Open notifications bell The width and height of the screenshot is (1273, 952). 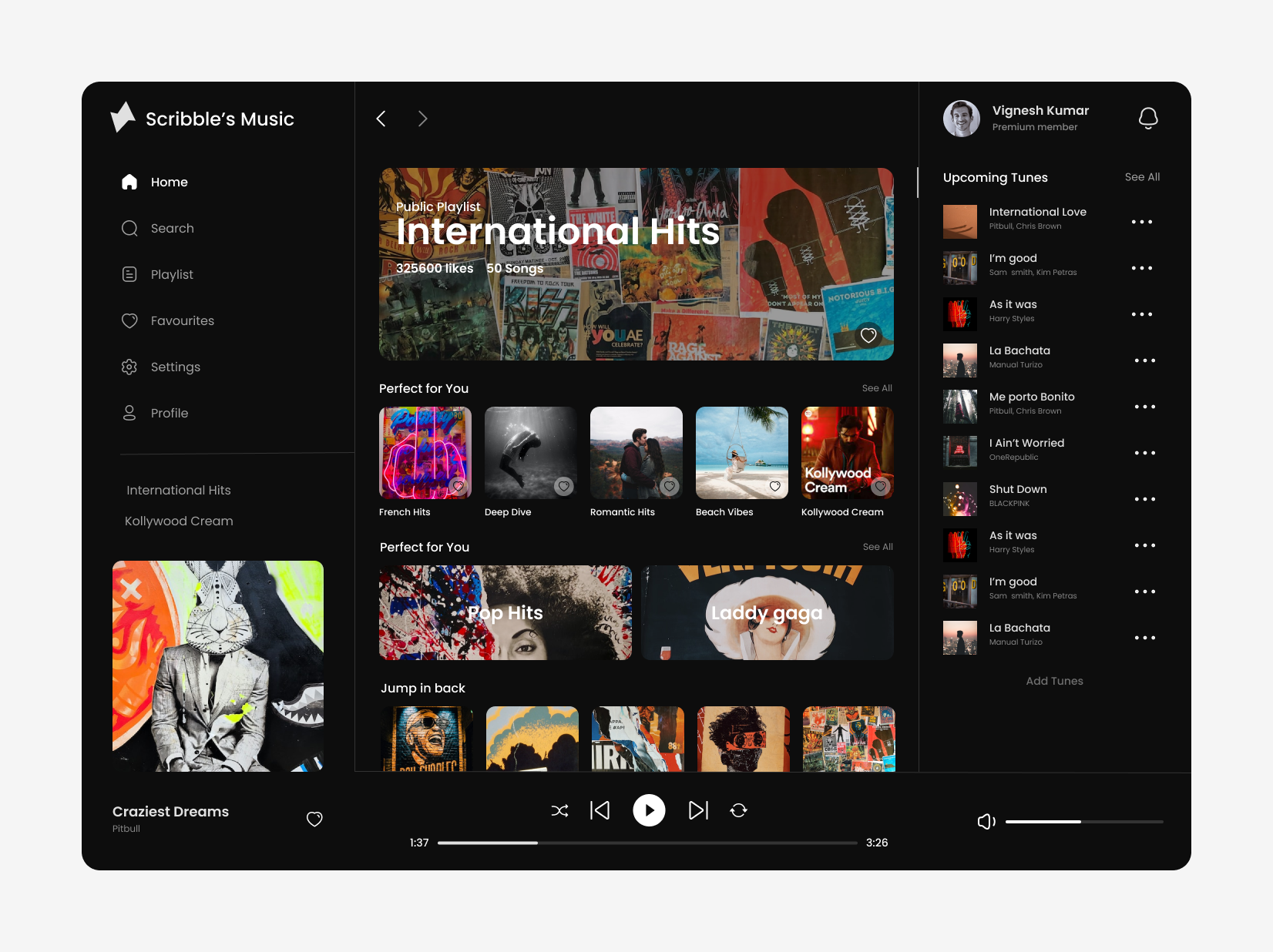click(x=1148, y=118)
